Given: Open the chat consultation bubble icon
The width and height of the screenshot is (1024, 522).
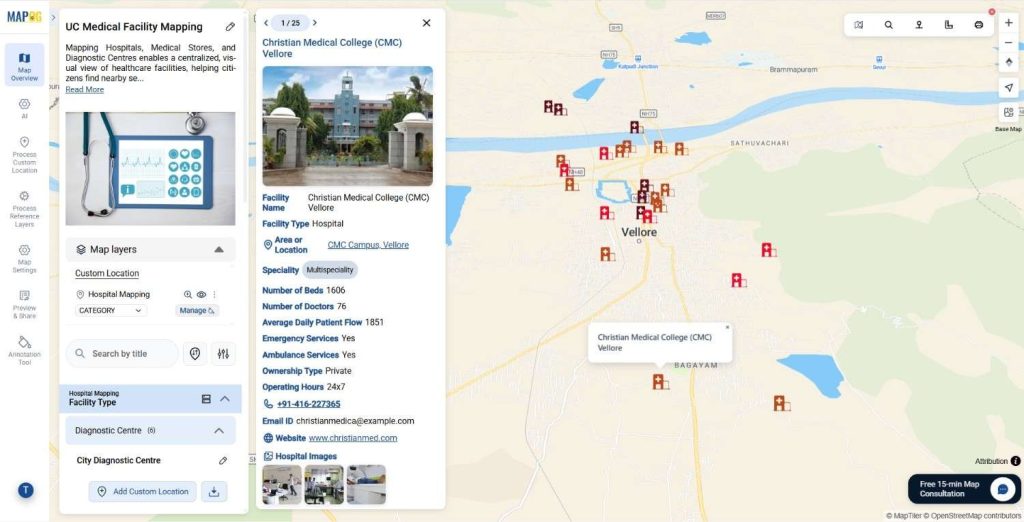Looking at the screenshot, I should [1002, 489].
